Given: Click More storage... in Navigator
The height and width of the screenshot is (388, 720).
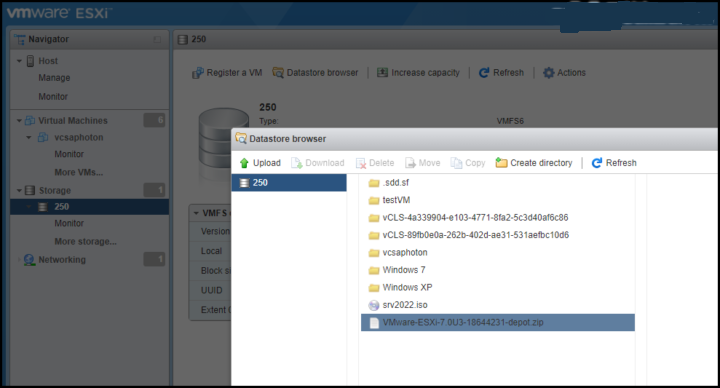Looking at the screenshot, I should pyautogui.click(x=85, y=242).
